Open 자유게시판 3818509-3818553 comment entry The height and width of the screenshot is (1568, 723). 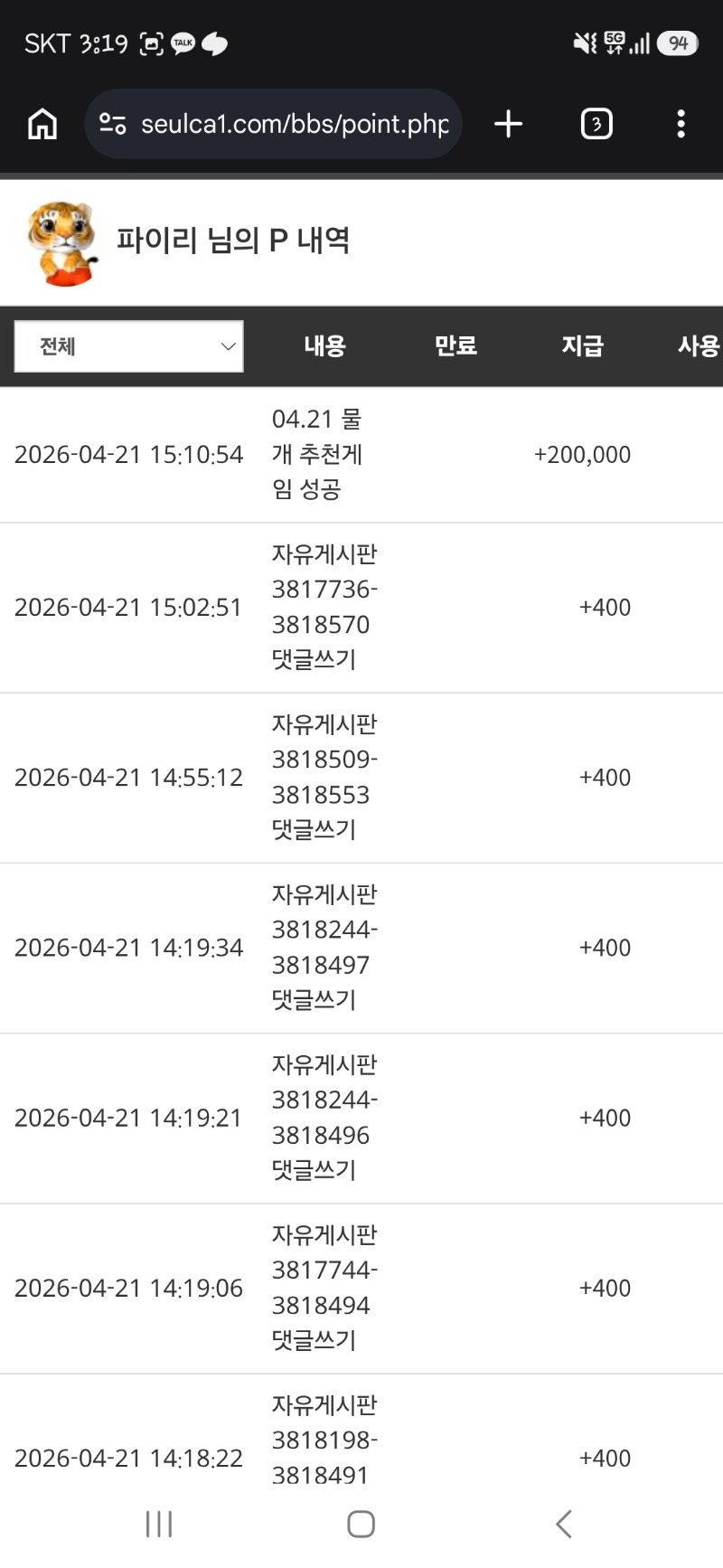324,777
